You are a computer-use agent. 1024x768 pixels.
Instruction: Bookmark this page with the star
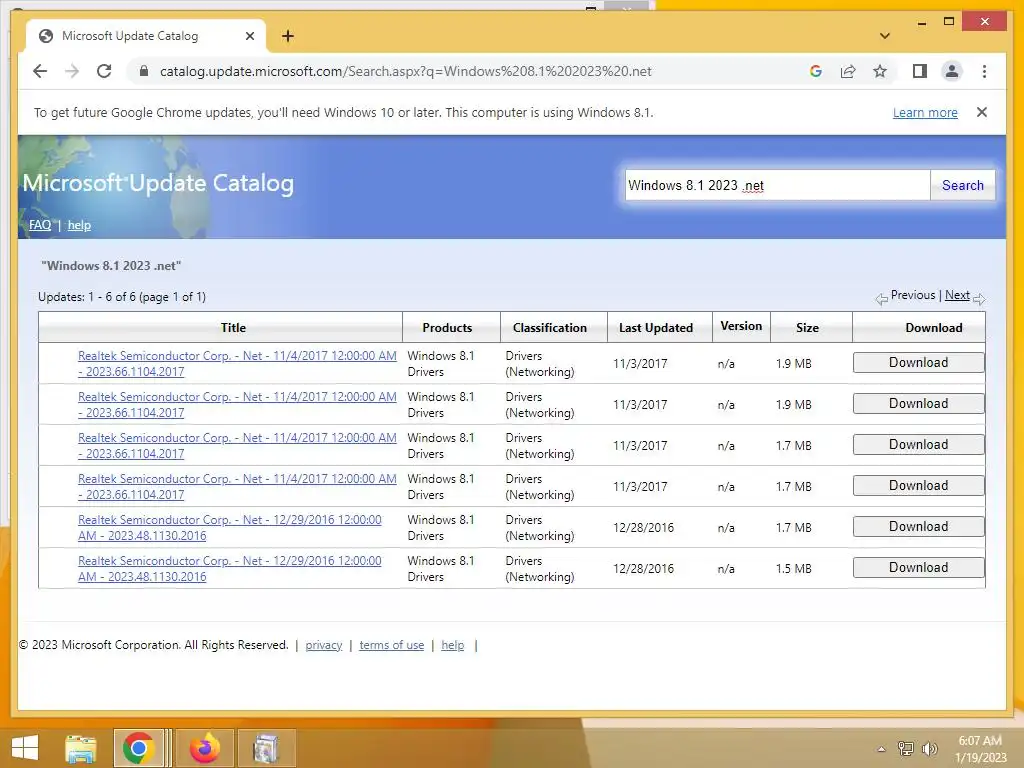point(880,71)
